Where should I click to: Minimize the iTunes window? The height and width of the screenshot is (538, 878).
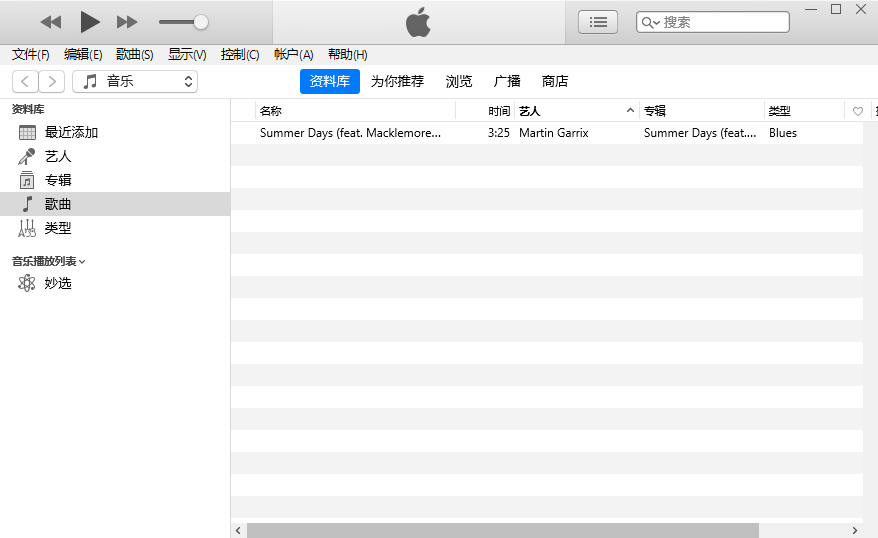[x=811, y=10]
